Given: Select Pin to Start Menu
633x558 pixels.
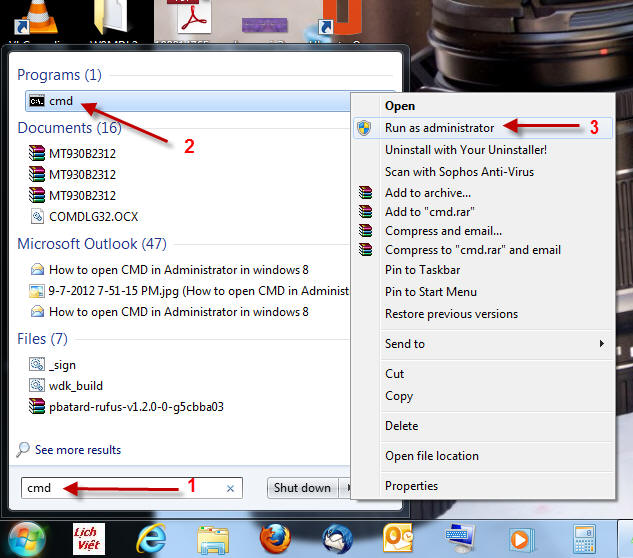Looking at the screenshot, I should (x=431, y=292).
